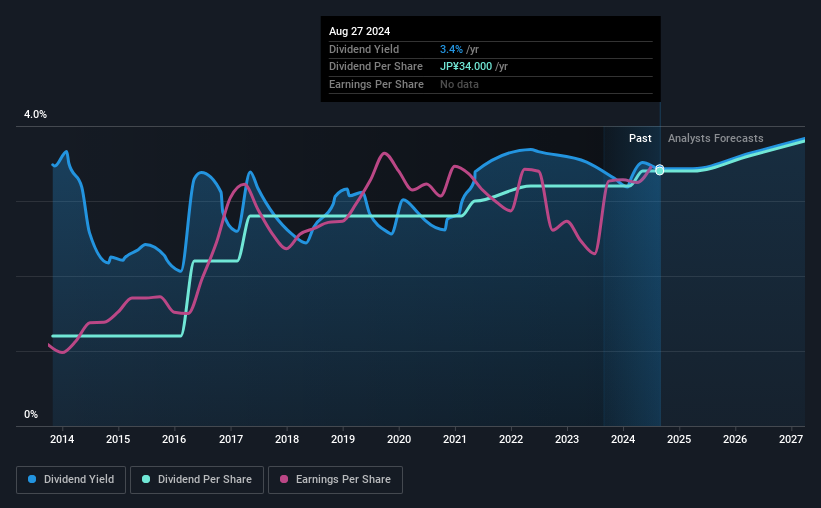
Task: Click the 0% y-axis label
Action: coord(31,414)
